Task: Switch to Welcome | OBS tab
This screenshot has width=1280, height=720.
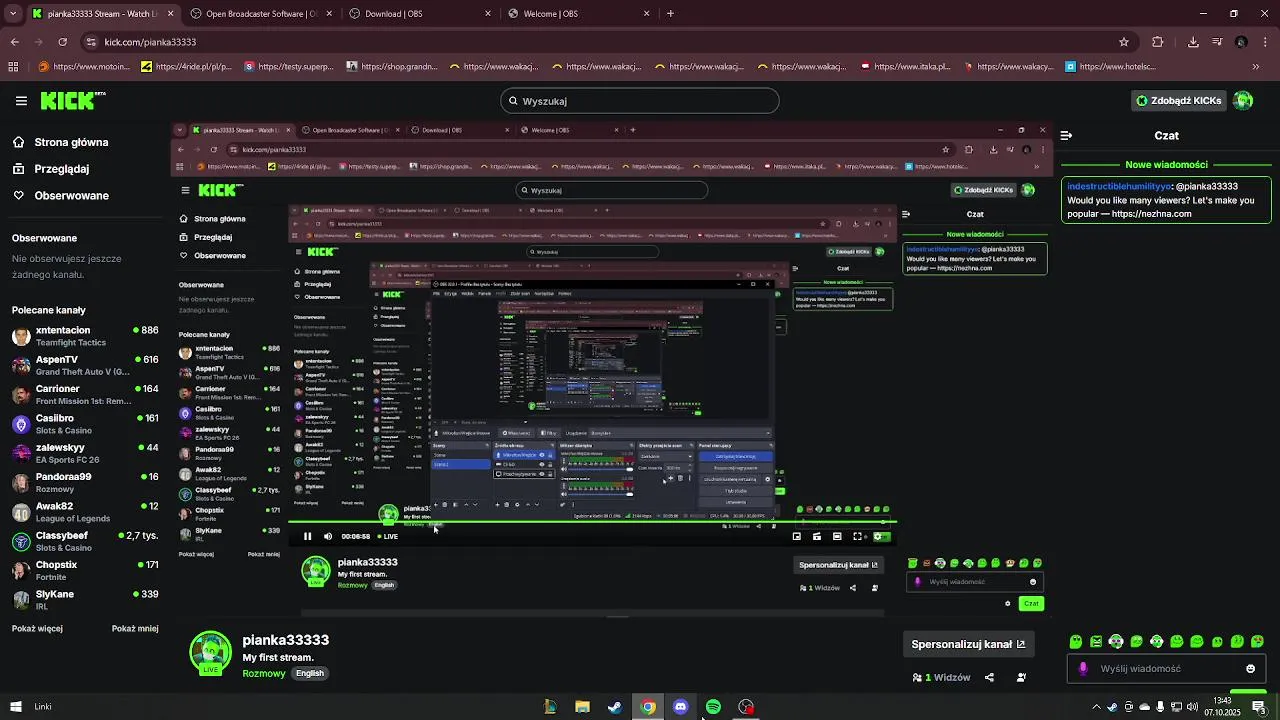Action: pos(580,14)
